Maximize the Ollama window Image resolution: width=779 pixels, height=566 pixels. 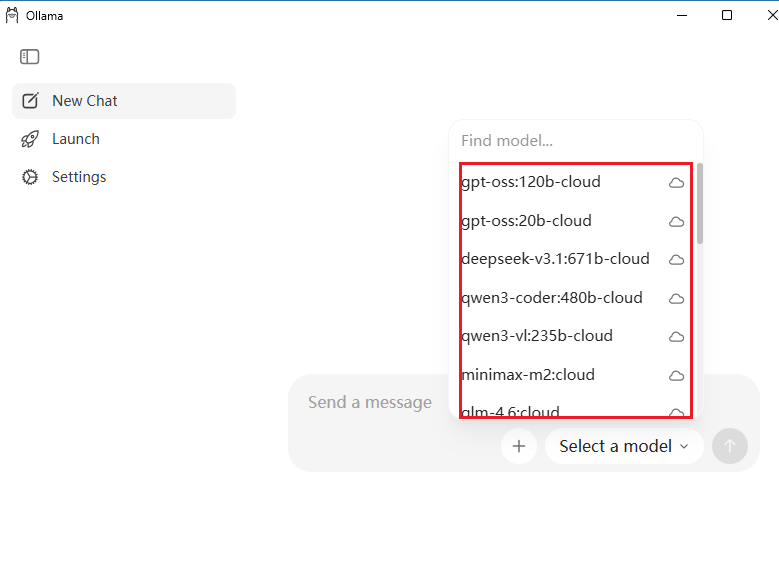click(x=727, y=15)
